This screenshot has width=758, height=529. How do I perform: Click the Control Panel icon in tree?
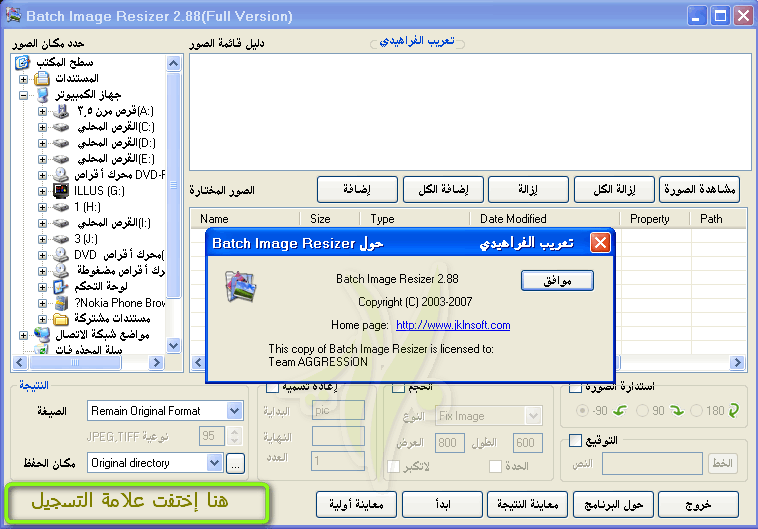point(61,287)
